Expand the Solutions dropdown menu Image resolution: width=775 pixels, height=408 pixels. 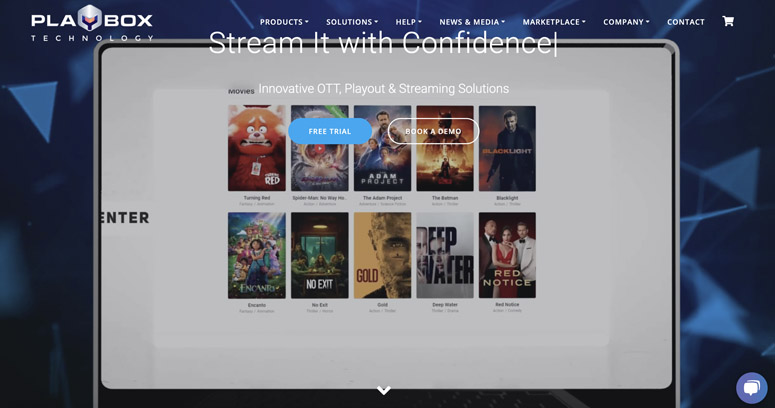(x=352, y=22)
